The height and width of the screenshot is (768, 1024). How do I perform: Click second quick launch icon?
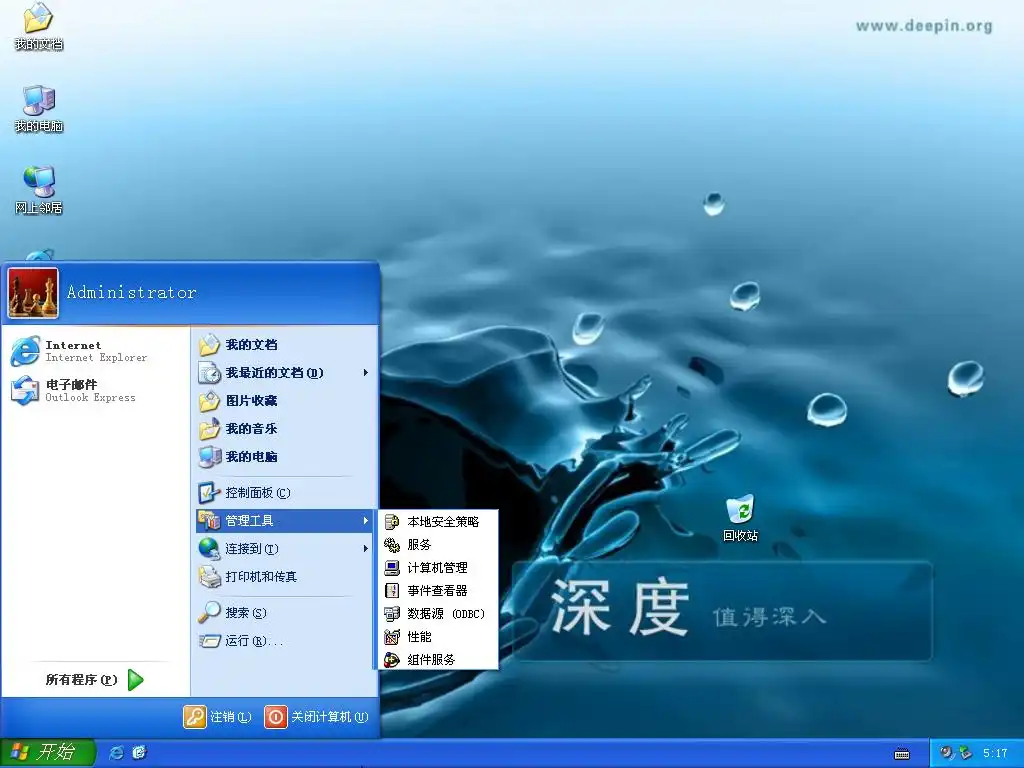click(x=139, y=753)
